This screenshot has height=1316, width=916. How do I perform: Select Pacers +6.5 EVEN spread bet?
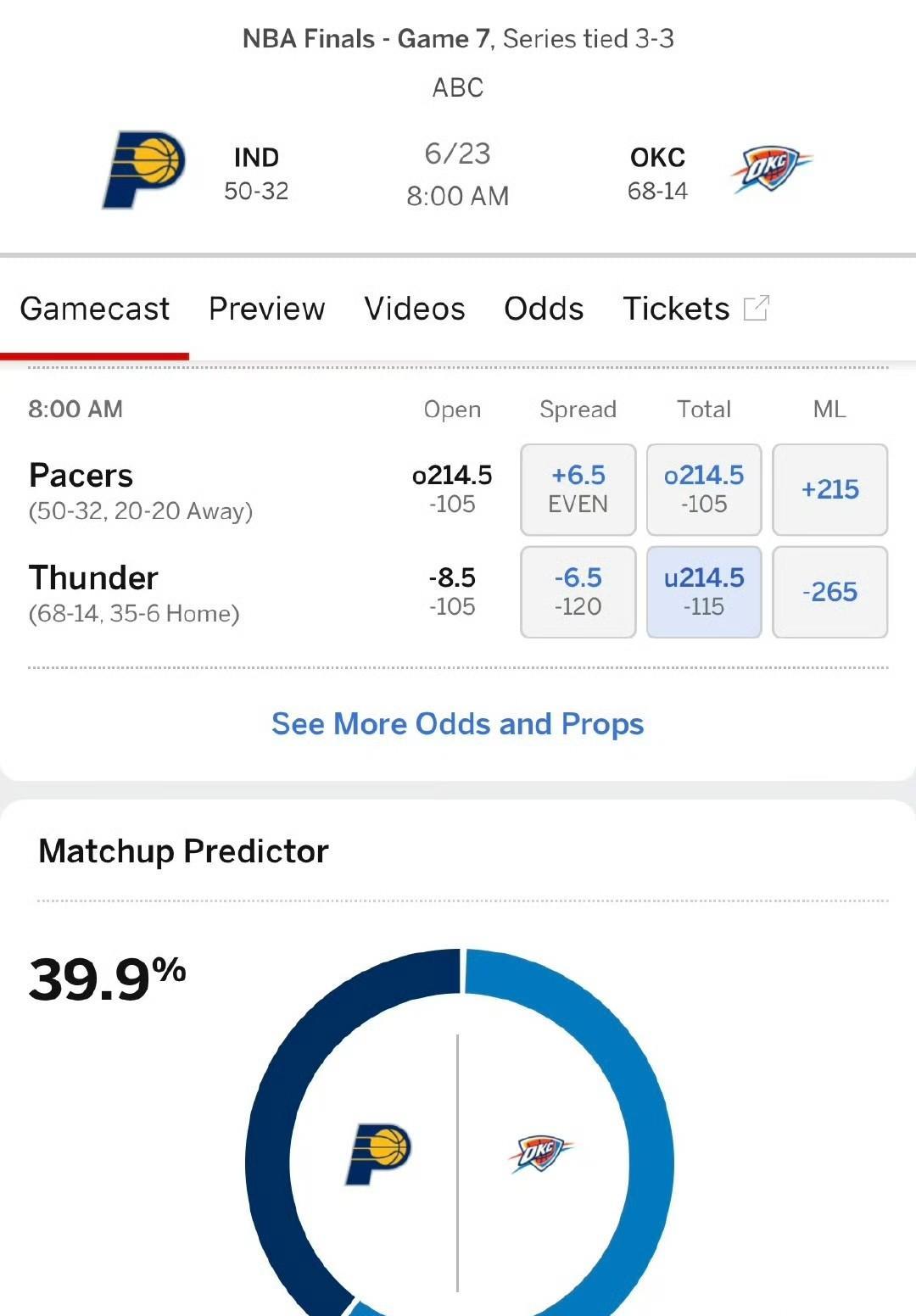pyautogui.click(x=578, y=489)
